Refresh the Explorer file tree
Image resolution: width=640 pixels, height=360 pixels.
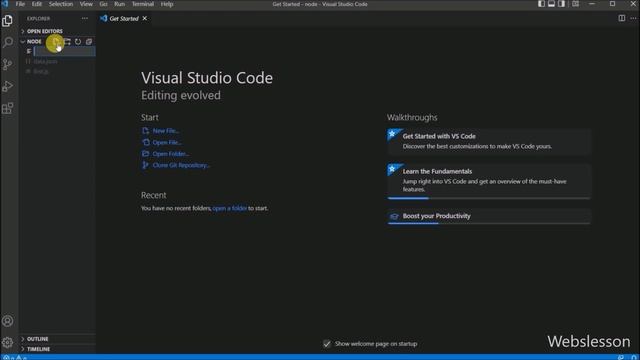pyautogui.click(x=78, y=42)
